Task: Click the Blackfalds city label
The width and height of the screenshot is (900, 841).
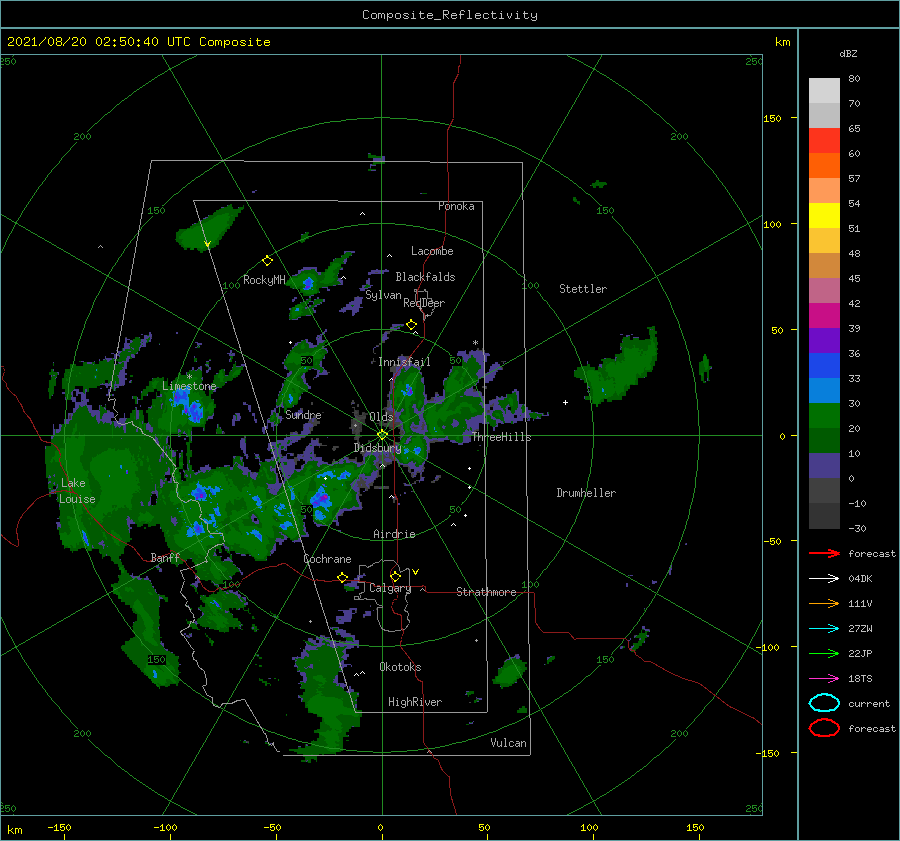Action: coord(425,277)
